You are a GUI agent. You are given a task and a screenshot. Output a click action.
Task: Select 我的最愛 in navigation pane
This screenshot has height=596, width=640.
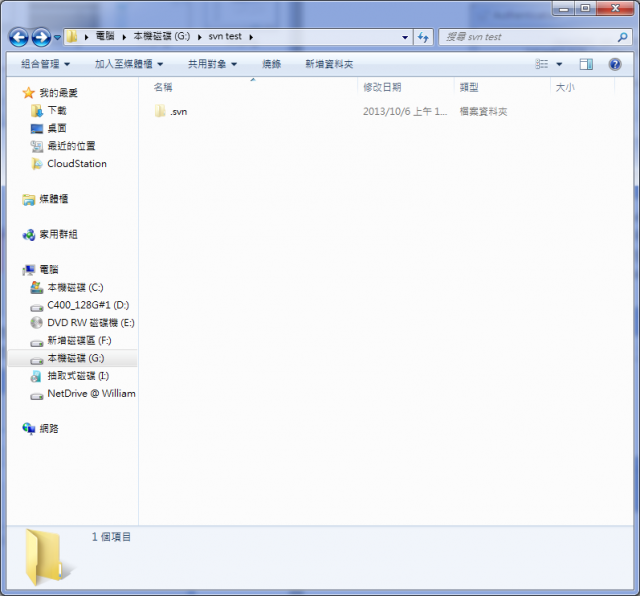tap(58, 93)
